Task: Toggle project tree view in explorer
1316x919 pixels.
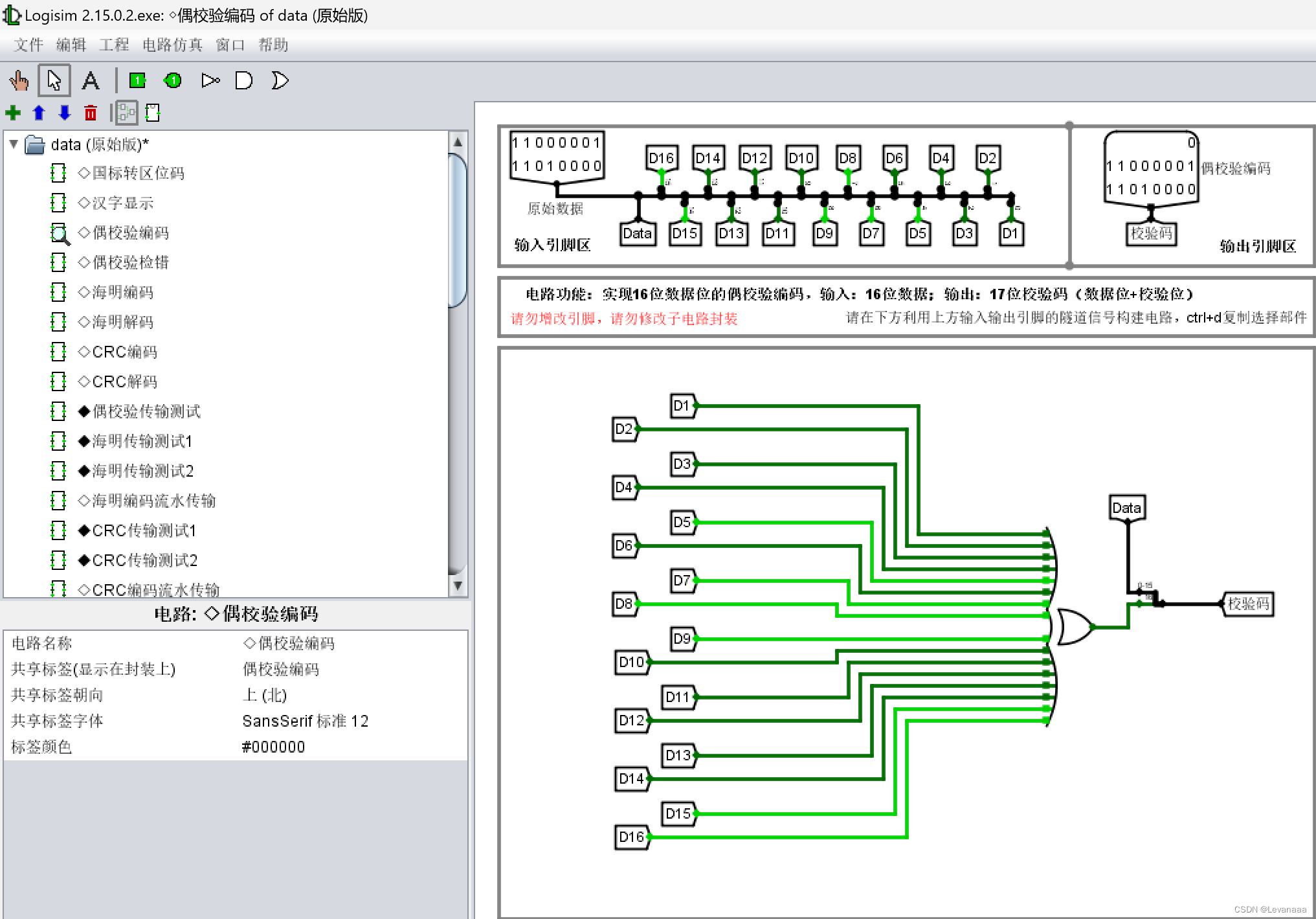Action: point(126,113)
